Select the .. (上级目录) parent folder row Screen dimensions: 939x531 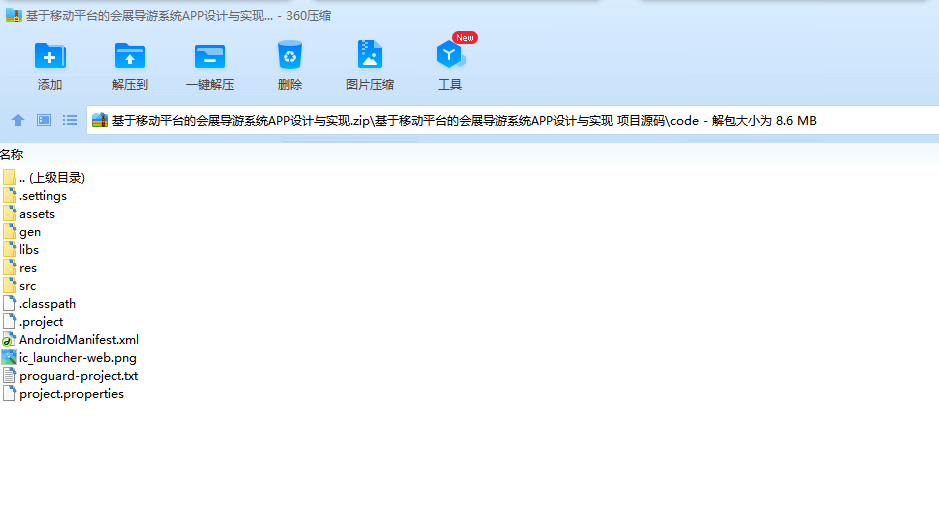[44, 178]
